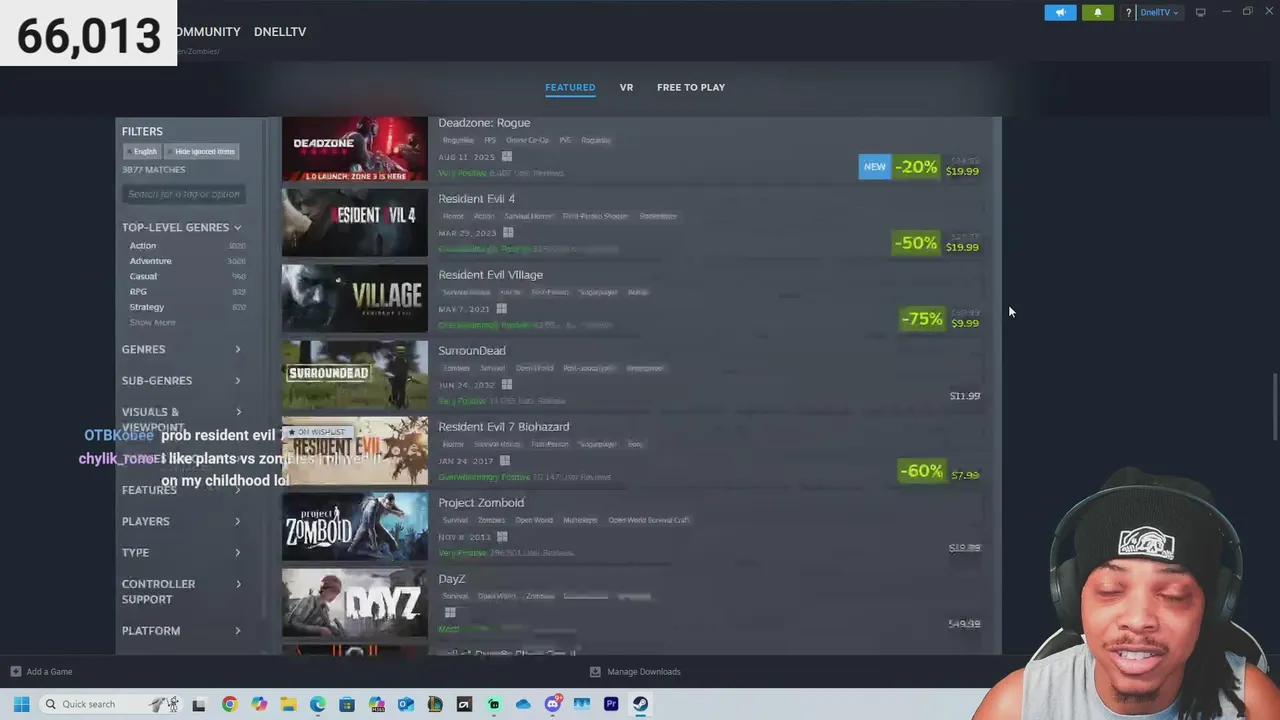Open Adobe Premiere Pro from the taskbar
This screenshot has width=1280, height=720.
(611, 704)
